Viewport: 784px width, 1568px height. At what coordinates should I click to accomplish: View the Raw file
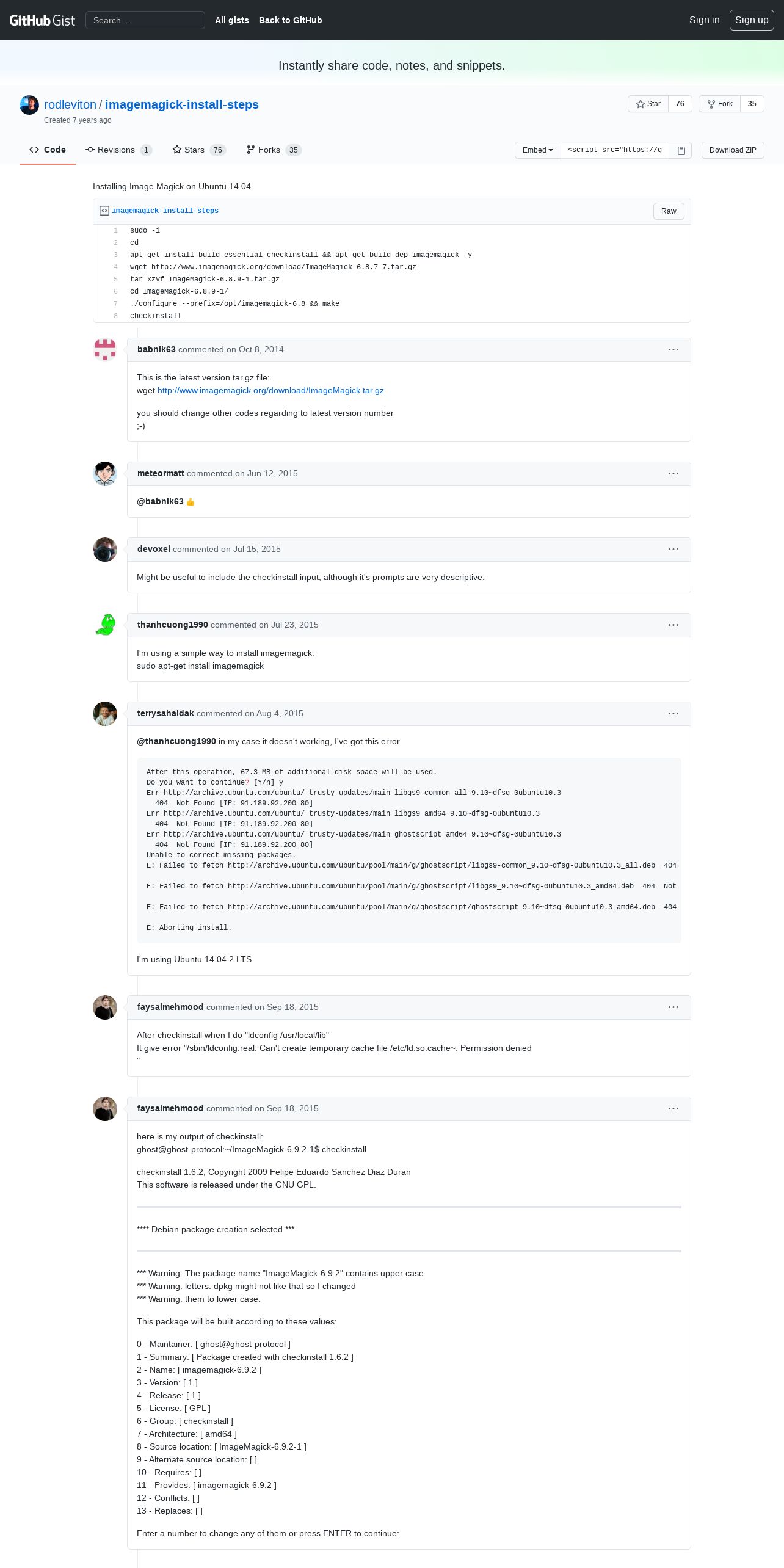(669, 211)
